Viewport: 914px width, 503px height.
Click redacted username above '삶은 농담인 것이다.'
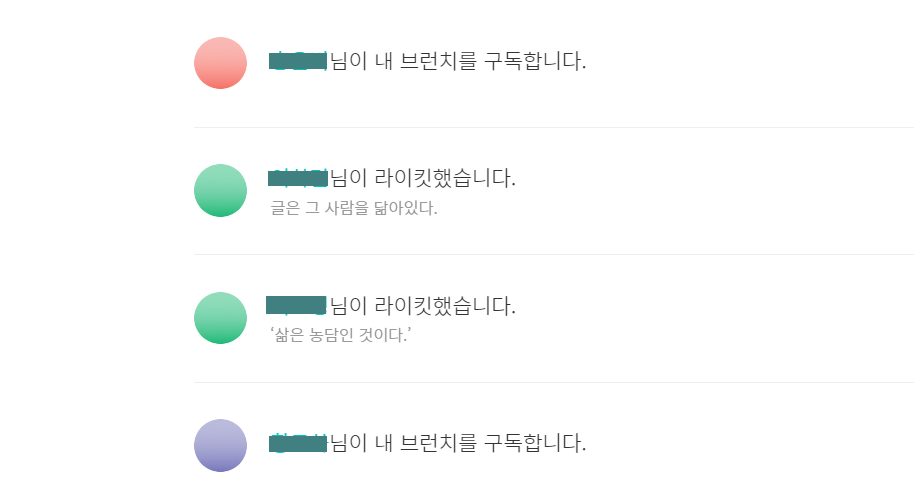pos(297,305)
